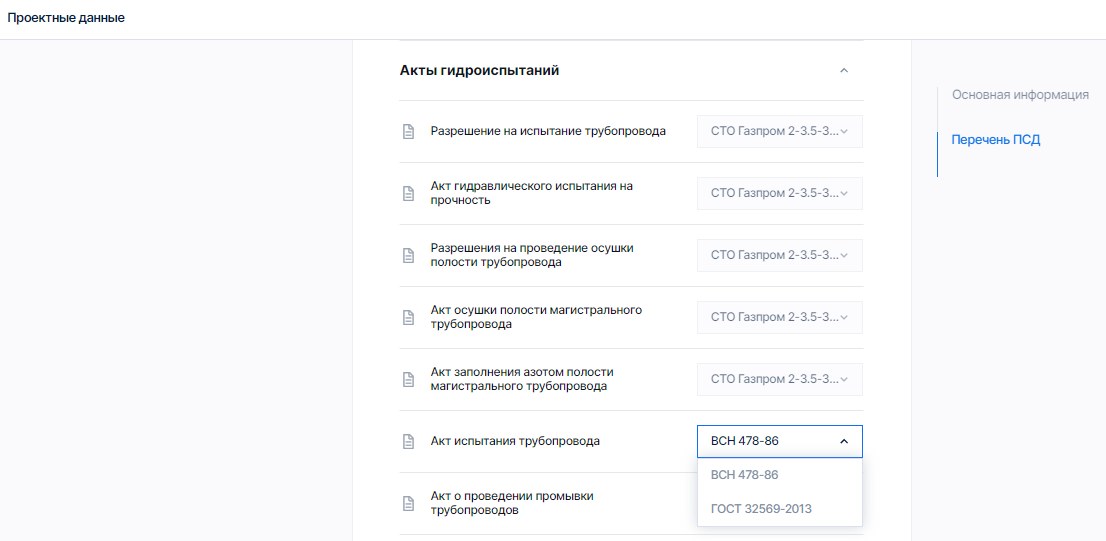Click document icon beside Разрешения на проведение осушки
Viewport: 1106px width, 541px height.
[408, 256]
